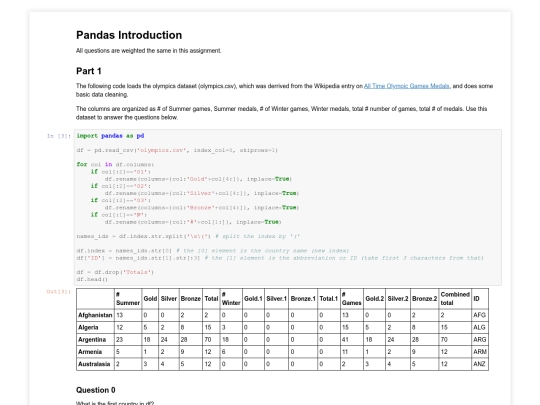Click Afghanistan's # Summer value 13
Screen dimensions: 540x405
(128, 315)
